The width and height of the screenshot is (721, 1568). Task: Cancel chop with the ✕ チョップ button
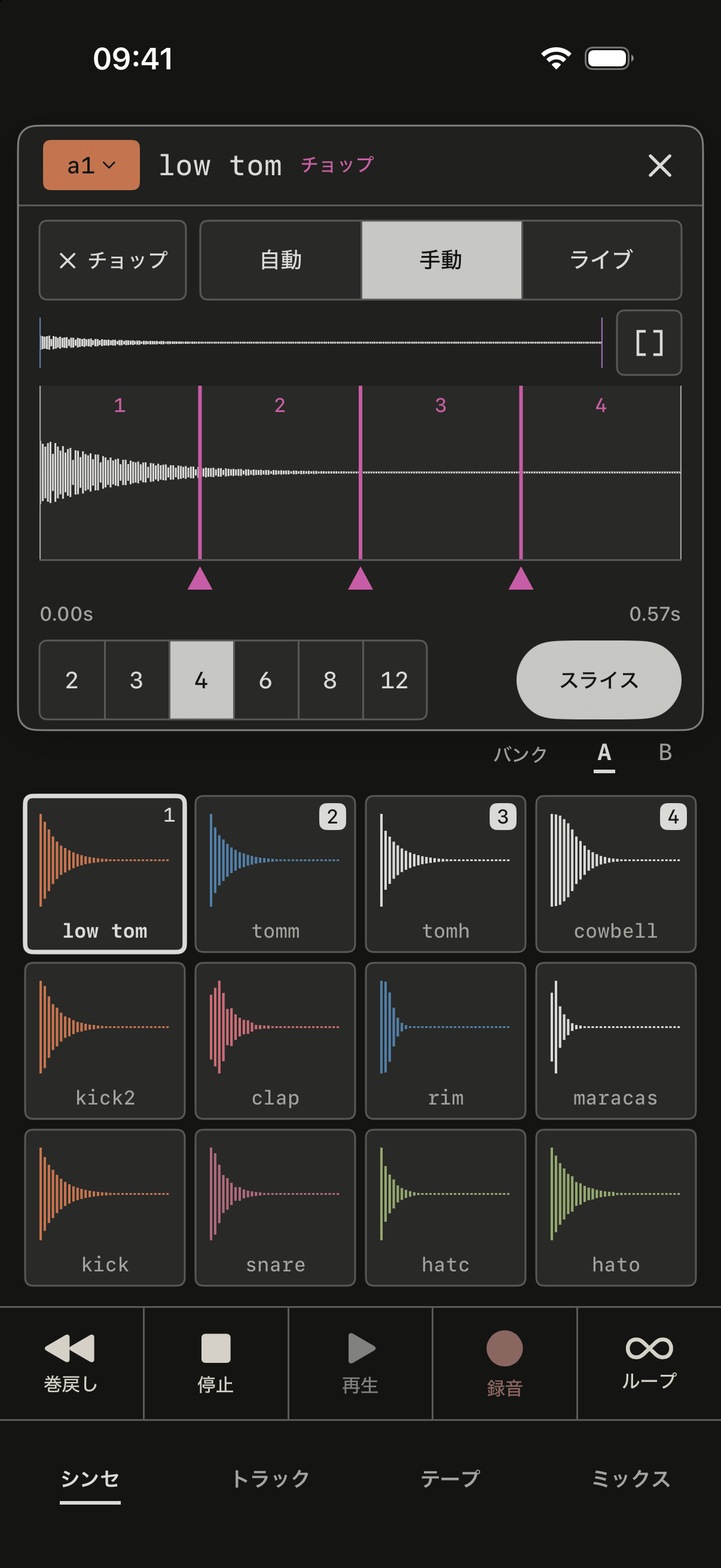click(112, 260)
